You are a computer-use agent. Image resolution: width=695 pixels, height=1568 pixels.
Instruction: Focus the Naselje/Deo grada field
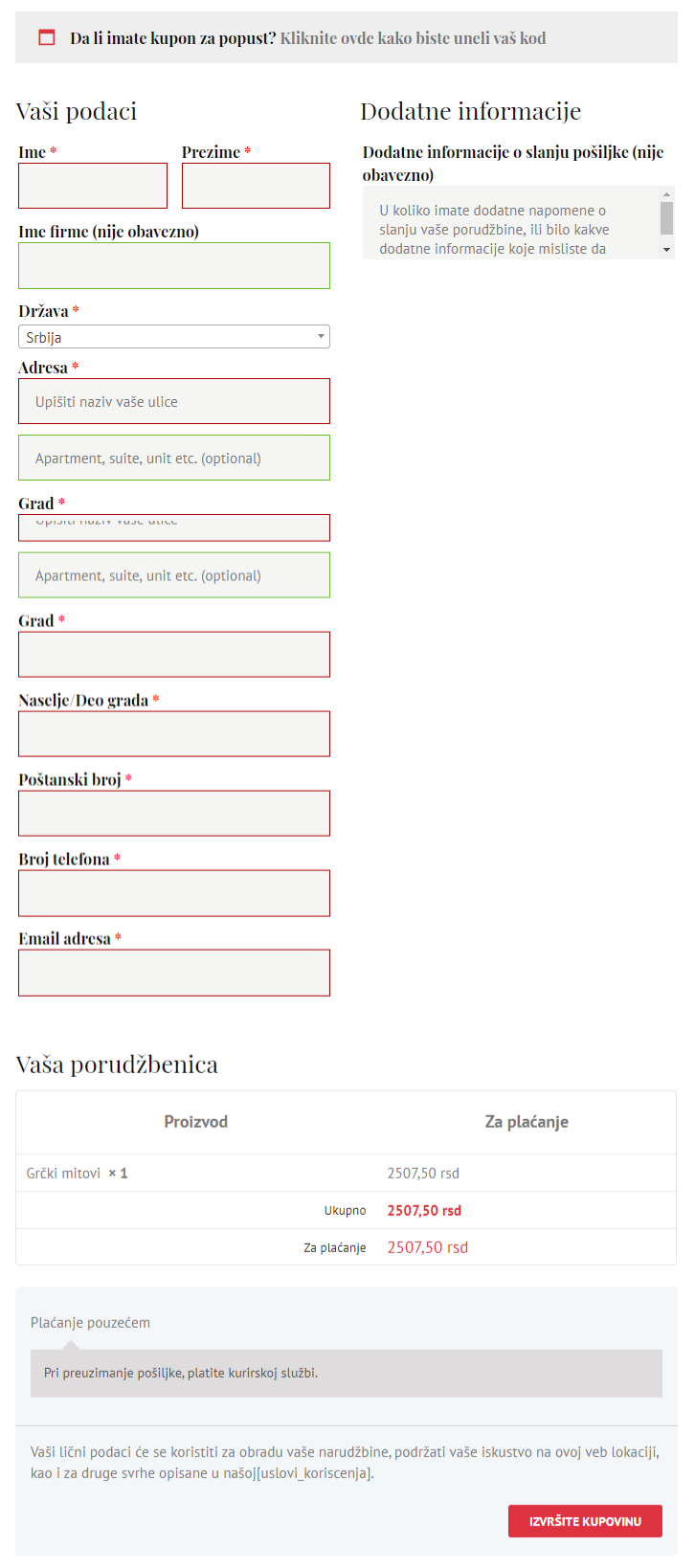[174, 734]
